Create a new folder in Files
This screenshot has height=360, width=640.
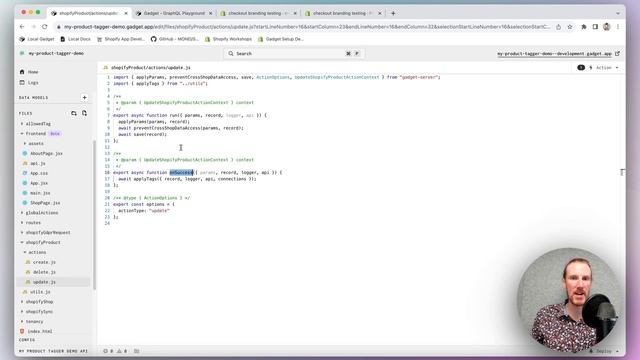(x=74, y=113)
